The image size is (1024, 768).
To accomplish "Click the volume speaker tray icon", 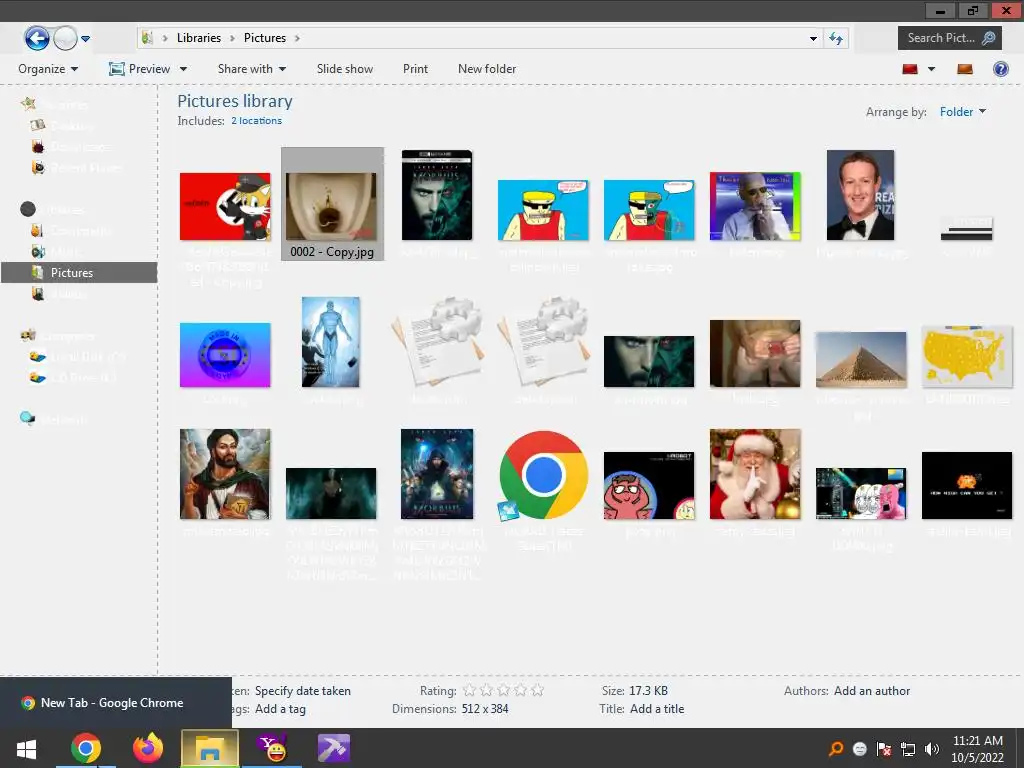I will 932,749.
